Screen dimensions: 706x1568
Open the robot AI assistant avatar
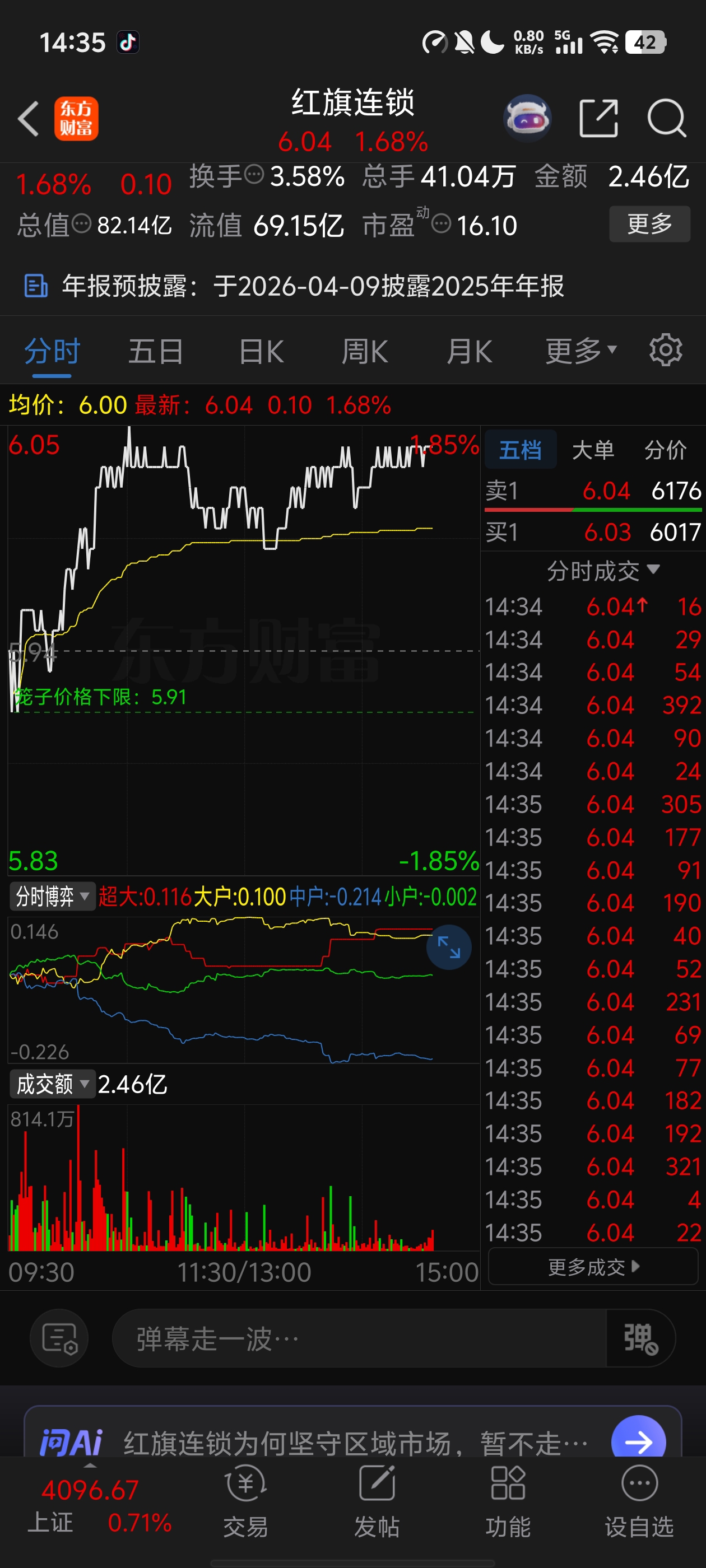[x=527, y=118]
